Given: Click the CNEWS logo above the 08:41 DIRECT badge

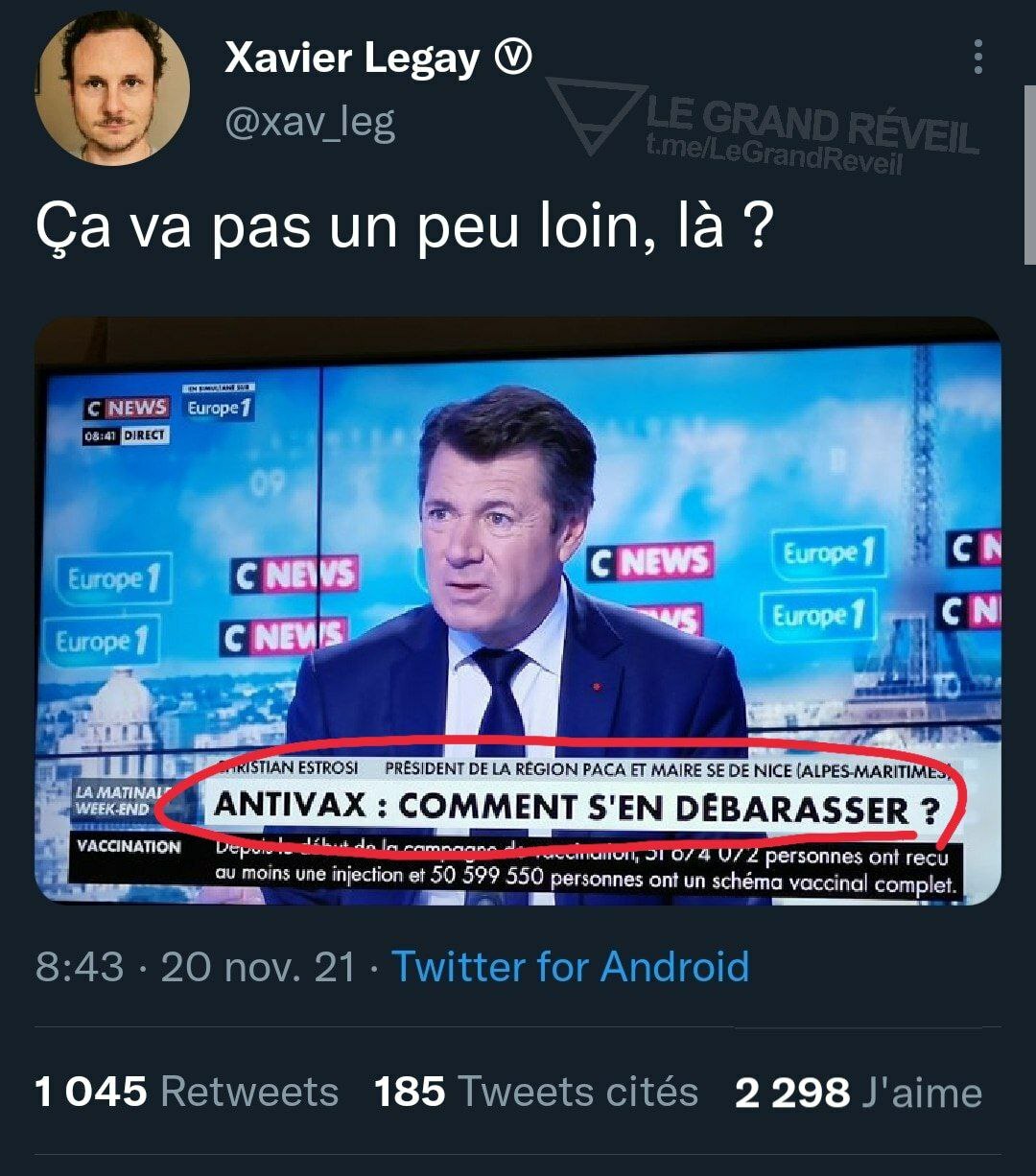Looking at the screenshot, I should [127, 408].
